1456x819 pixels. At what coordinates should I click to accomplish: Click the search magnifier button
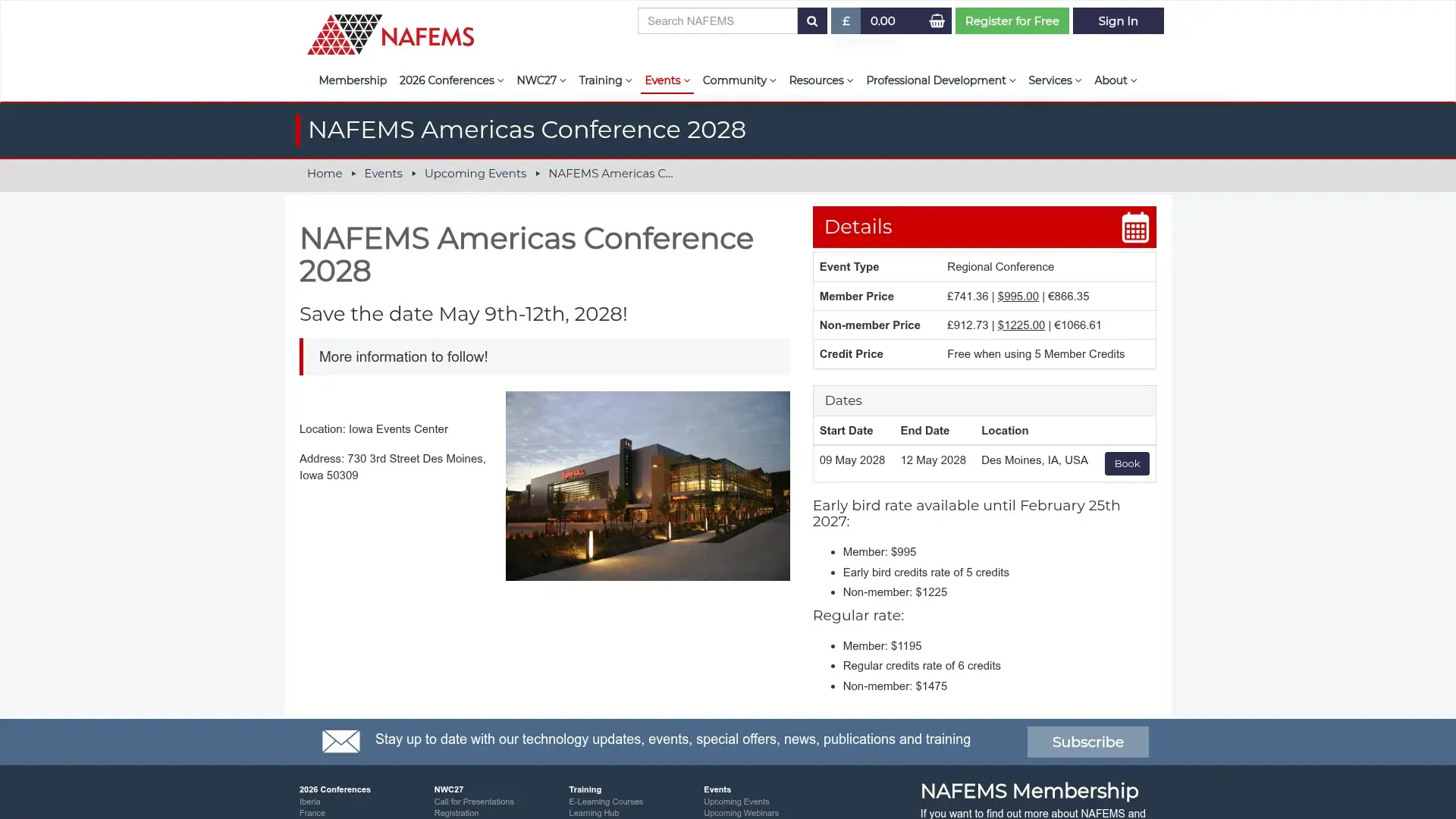coord(811,21)
